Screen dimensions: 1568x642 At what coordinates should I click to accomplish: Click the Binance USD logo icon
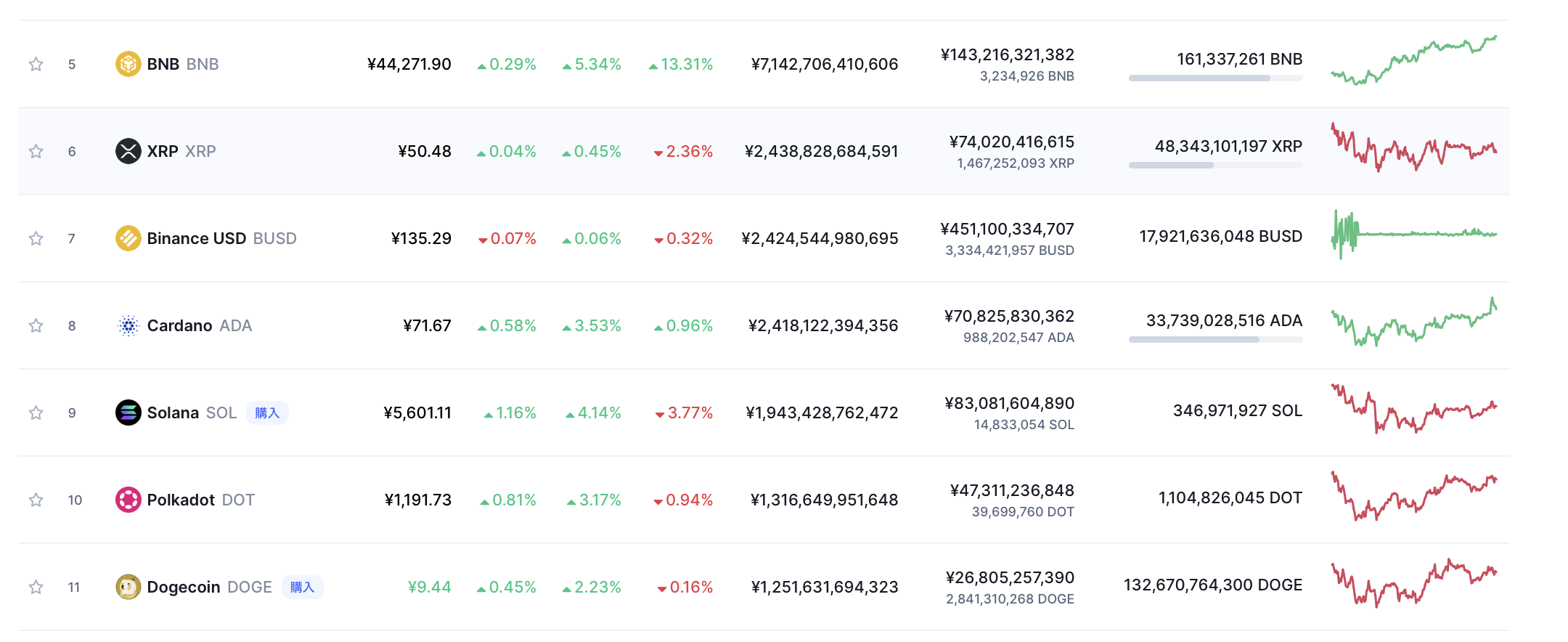(x=128, y=238)
